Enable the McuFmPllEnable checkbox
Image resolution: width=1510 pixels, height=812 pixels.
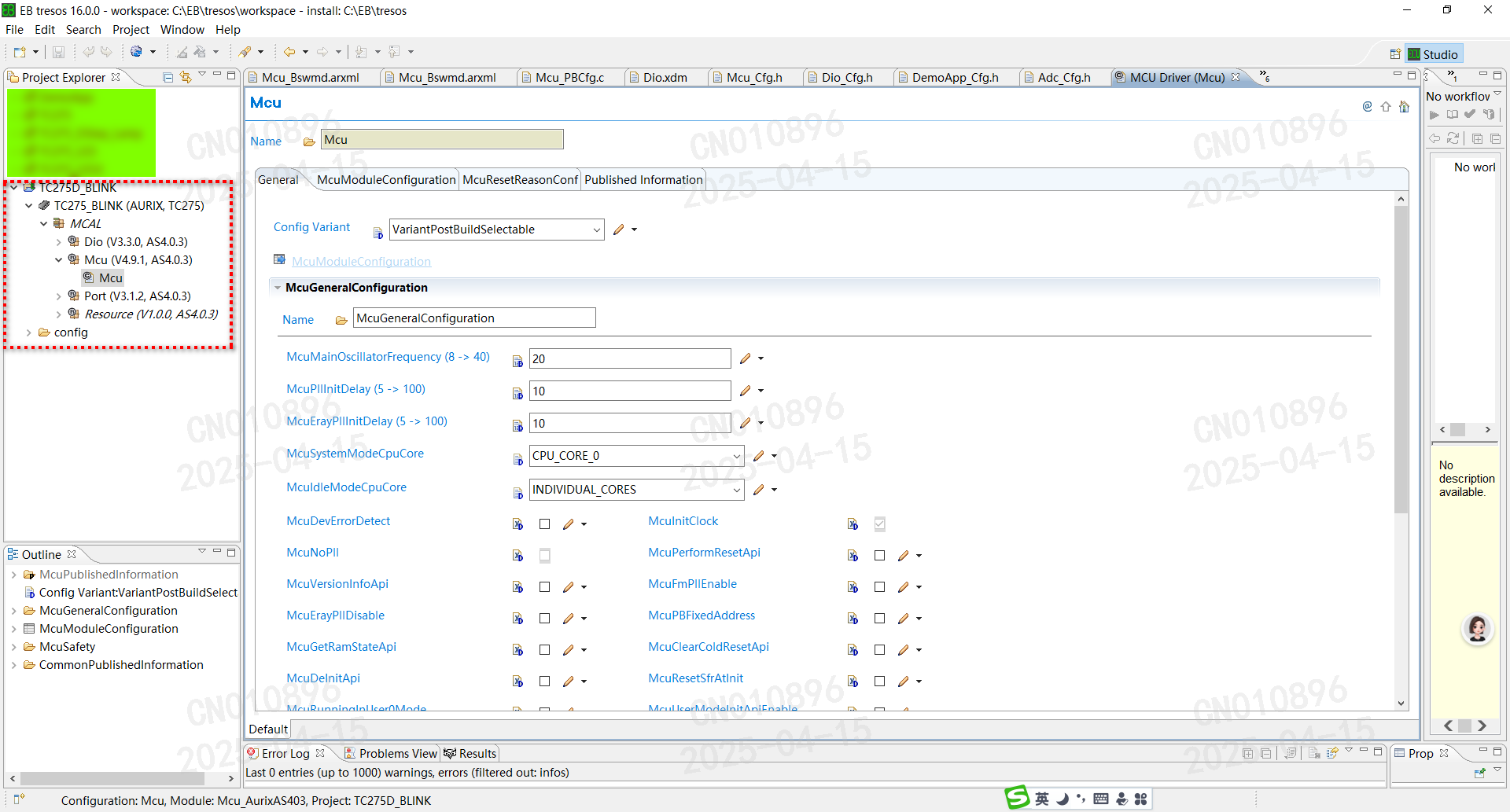(x=880, y=587)
